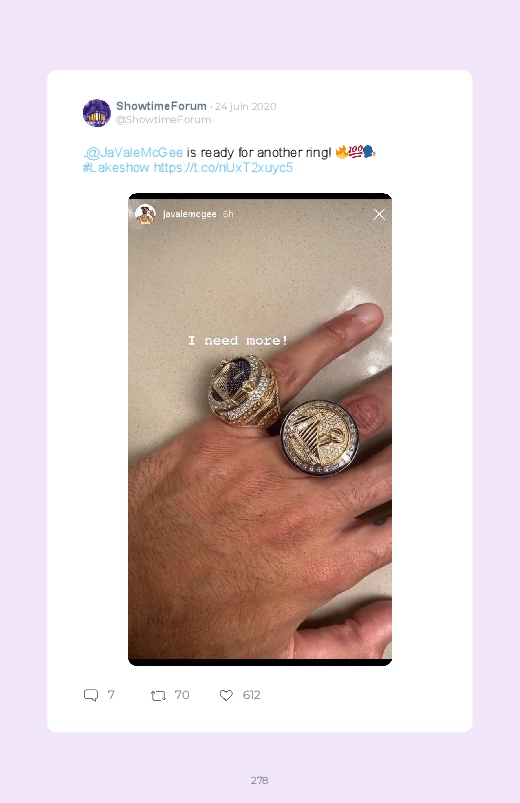The width and height of the screenshot is (520, 803).
Task: Click the 24 juin 2020 timestamp
Action: point(245,107)
